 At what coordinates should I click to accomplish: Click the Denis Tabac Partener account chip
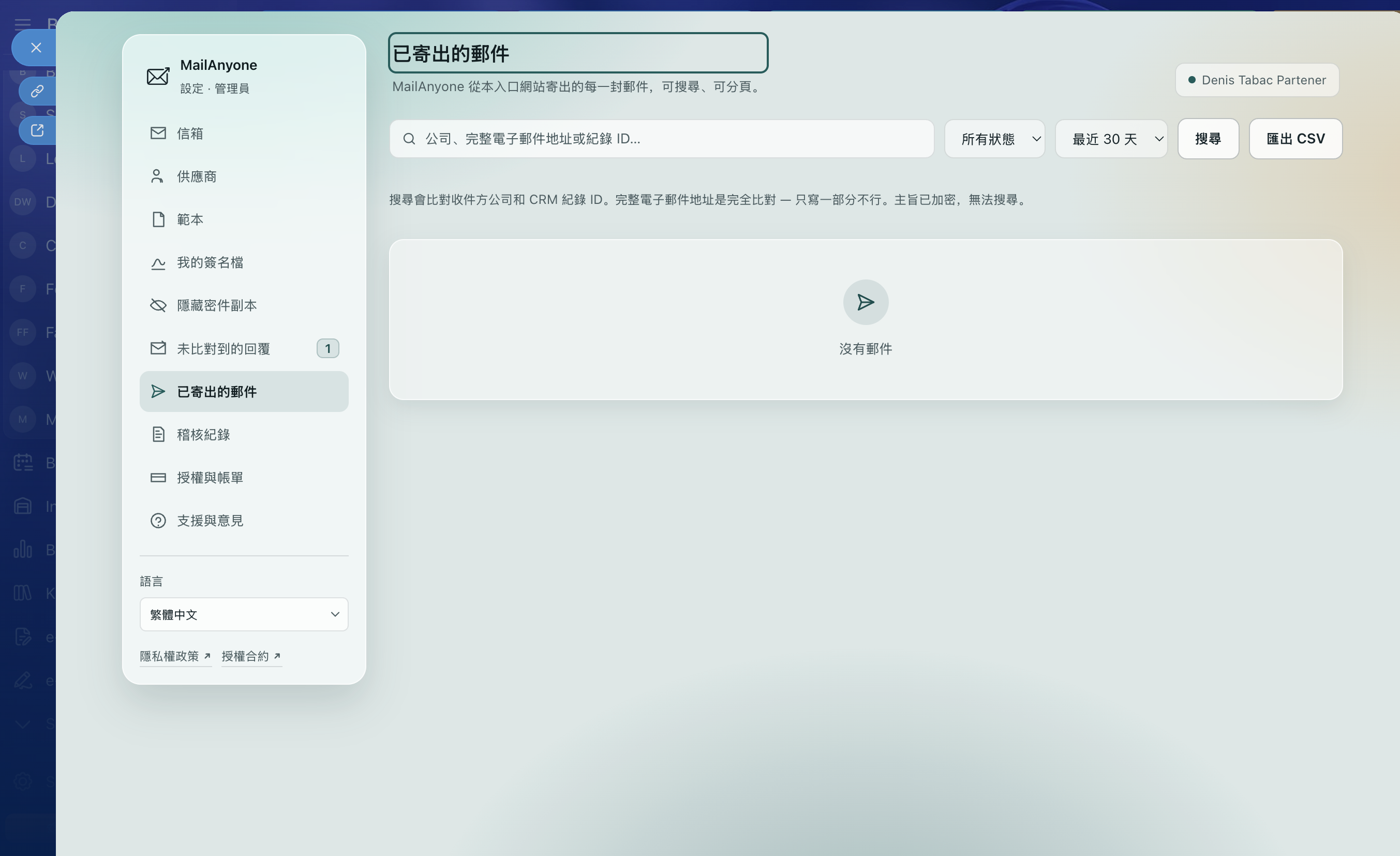[1257, 80]
